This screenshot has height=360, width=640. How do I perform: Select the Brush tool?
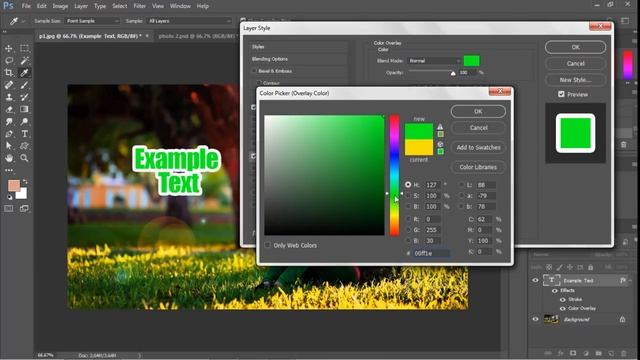24,85
